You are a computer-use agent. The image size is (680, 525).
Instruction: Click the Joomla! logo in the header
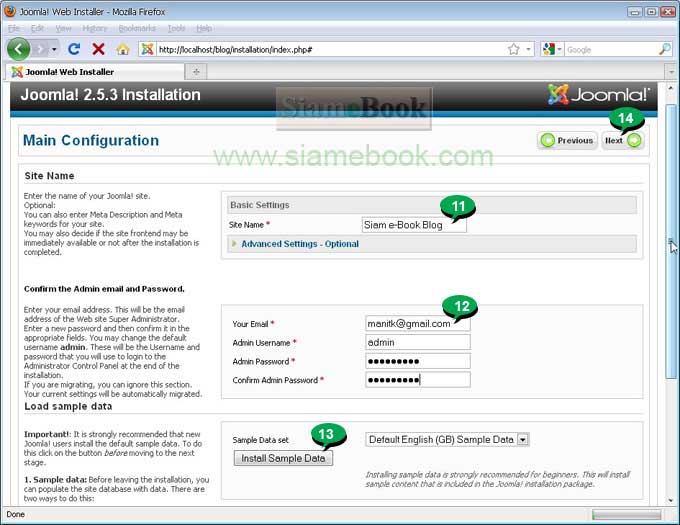(x=599, y=95)
